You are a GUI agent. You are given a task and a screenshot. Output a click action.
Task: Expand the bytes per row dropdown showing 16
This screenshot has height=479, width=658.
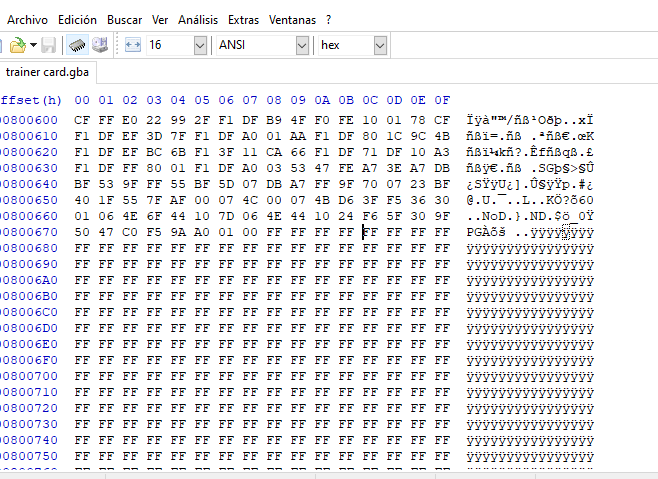[199, 45]
